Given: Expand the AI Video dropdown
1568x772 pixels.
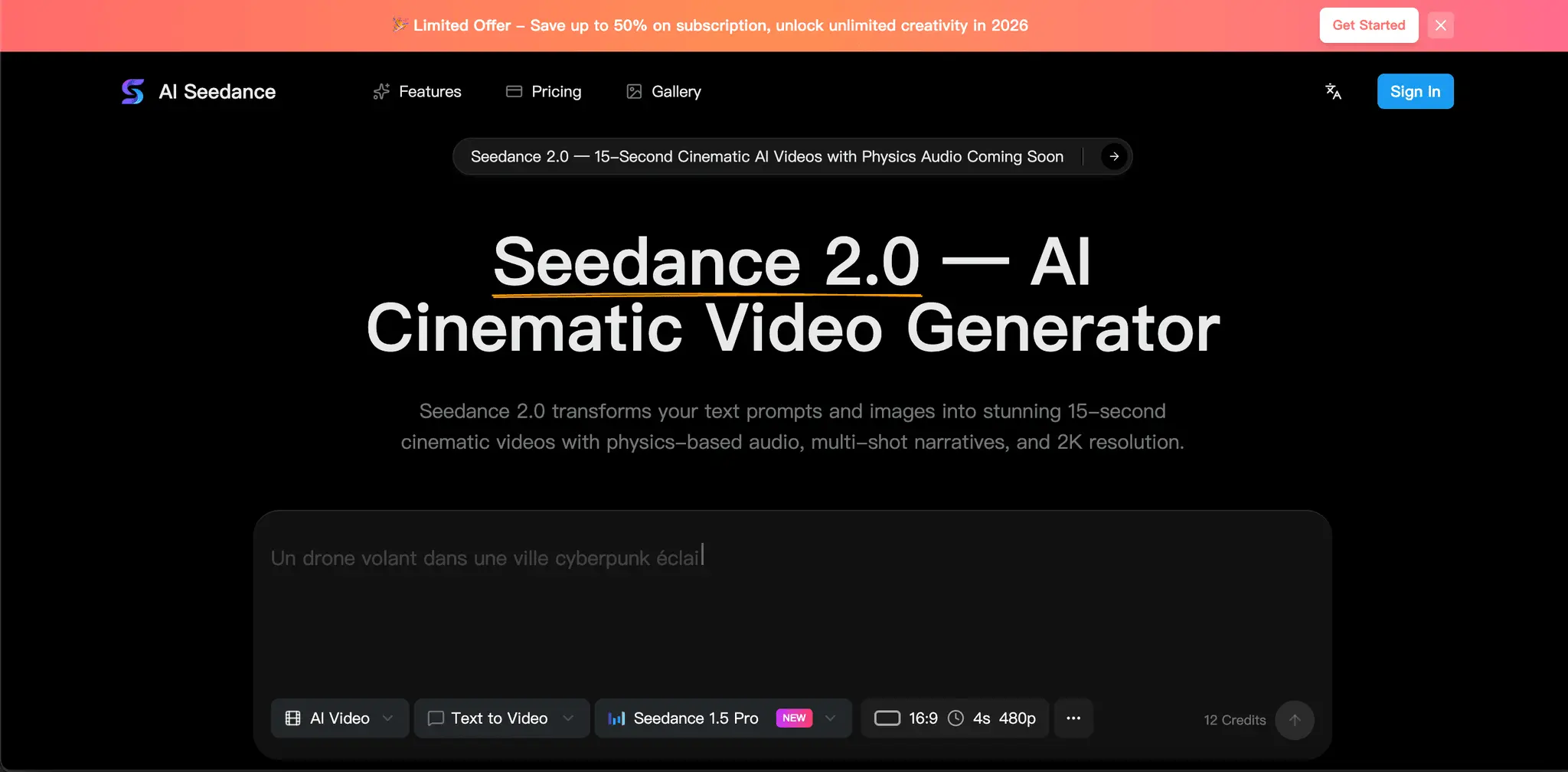Looking at the screenshot, I should 340,718.
